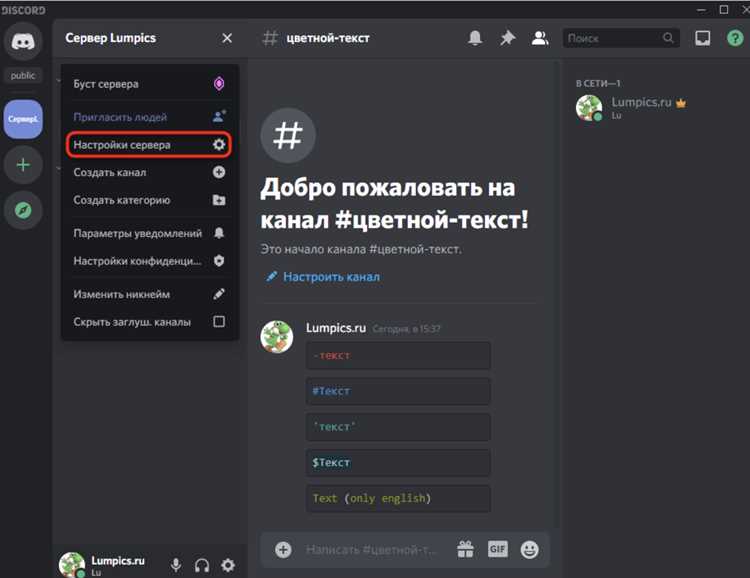Image resolution: width=750 pixels, height=578 pixels.
Task: Attach file with plus button
Action: click(283, 550)
